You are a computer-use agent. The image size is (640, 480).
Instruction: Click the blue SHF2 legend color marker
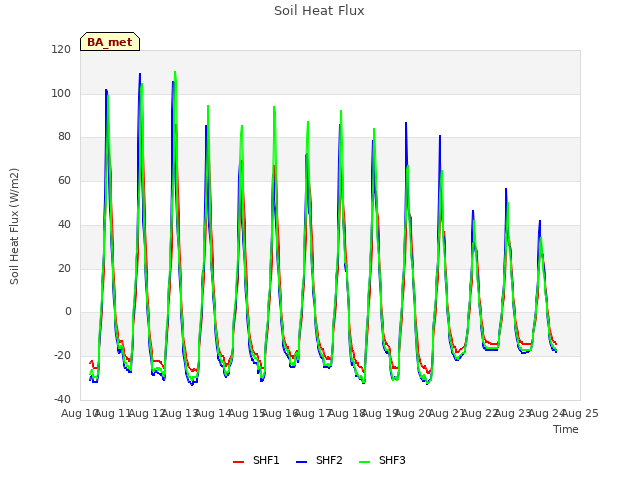[x=301, y=462]
